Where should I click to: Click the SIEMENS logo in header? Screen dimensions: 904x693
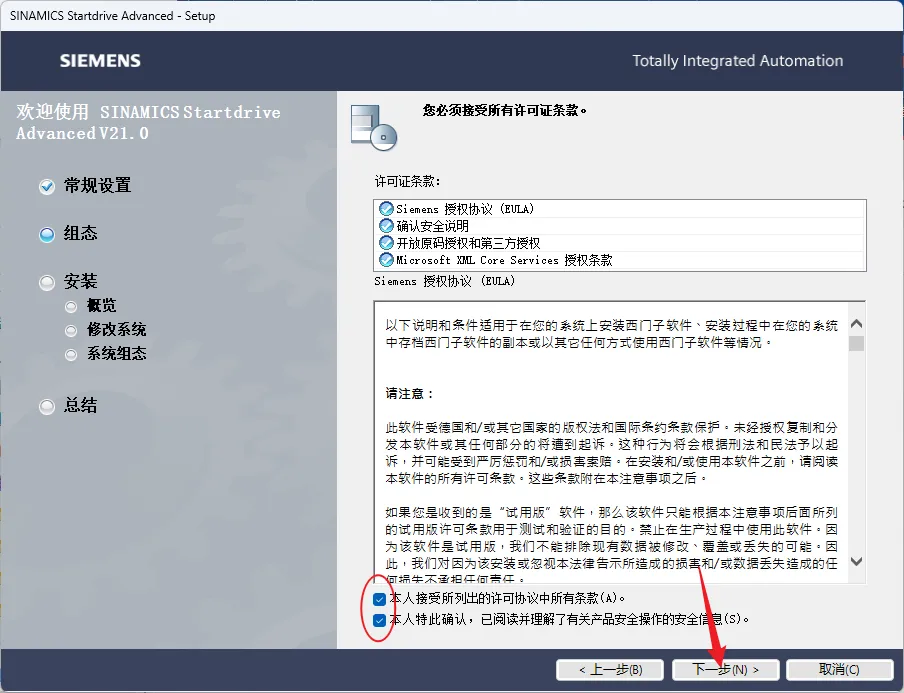[x=100, y=61]
